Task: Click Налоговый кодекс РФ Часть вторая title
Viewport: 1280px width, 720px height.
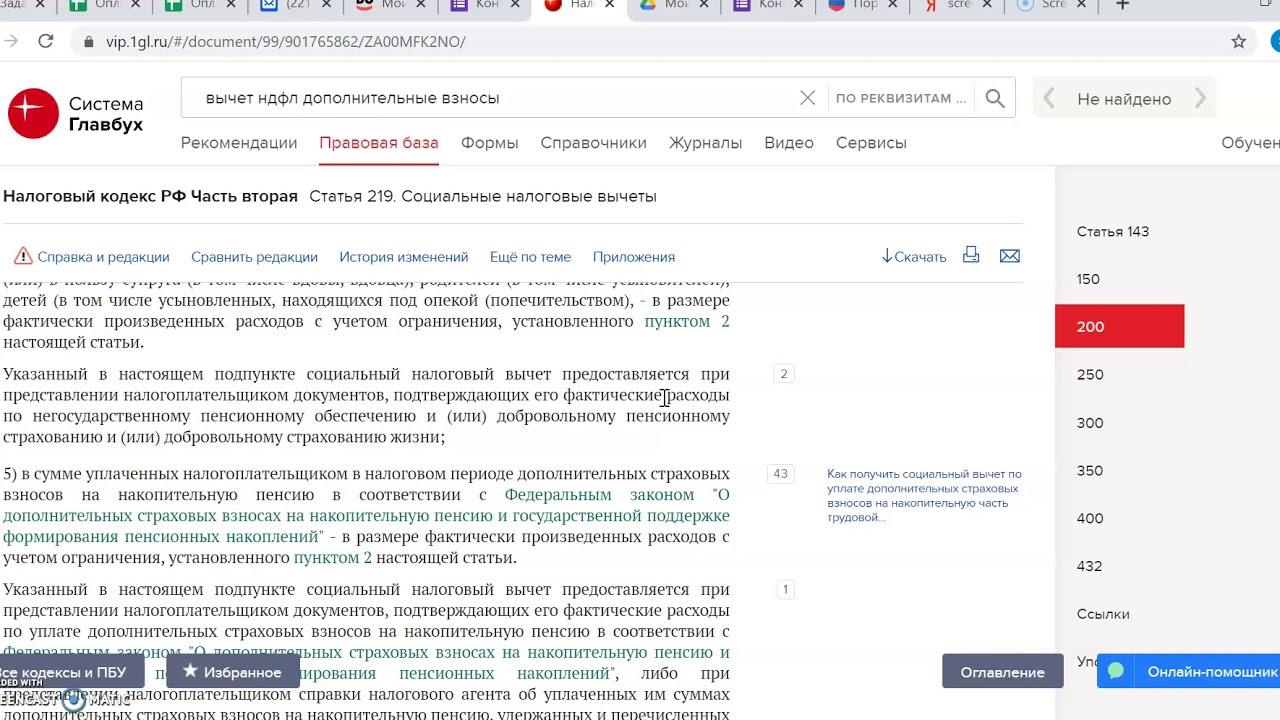Action: tap(150, 196)
